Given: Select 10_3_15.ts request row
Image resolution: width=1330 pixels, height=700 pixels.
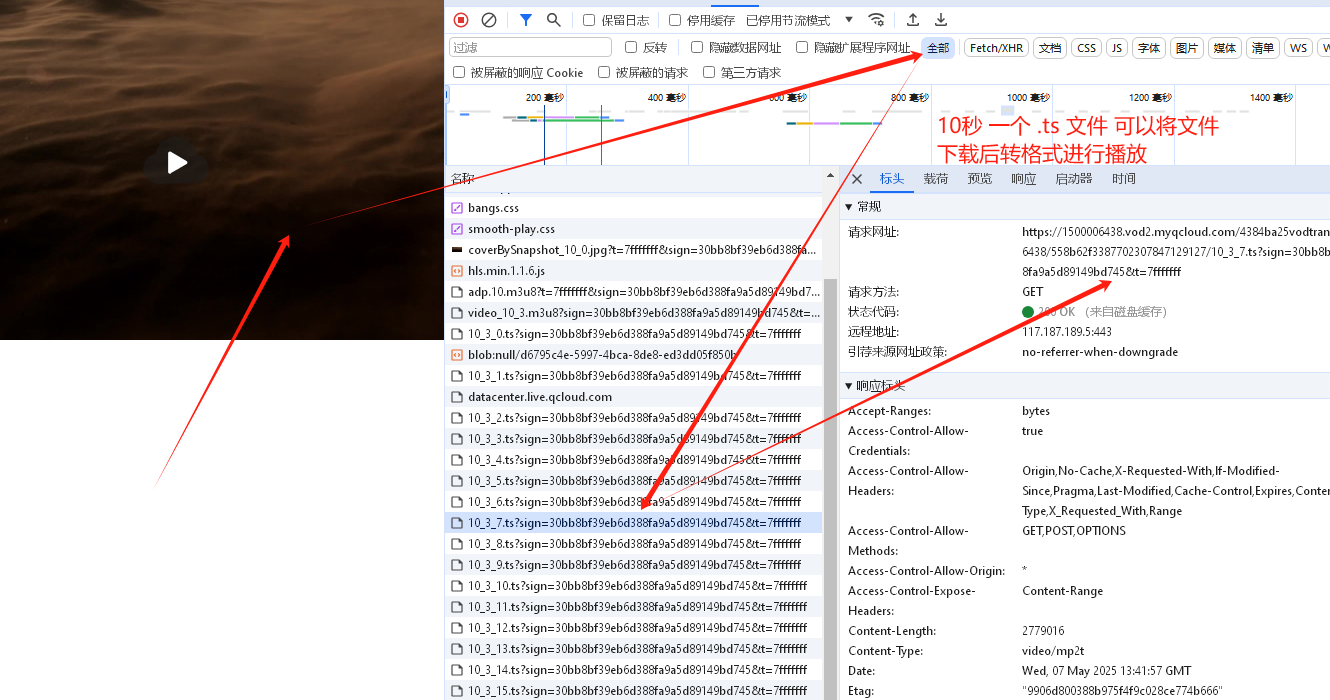Looking at the screenshot, I should pos(634,691).
